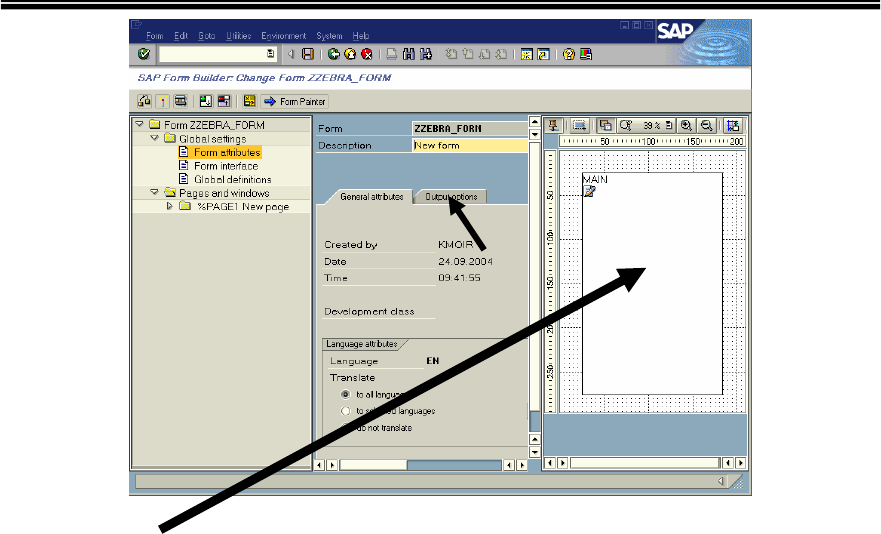Click the Display/Change toggle icon

coord(144,101)
